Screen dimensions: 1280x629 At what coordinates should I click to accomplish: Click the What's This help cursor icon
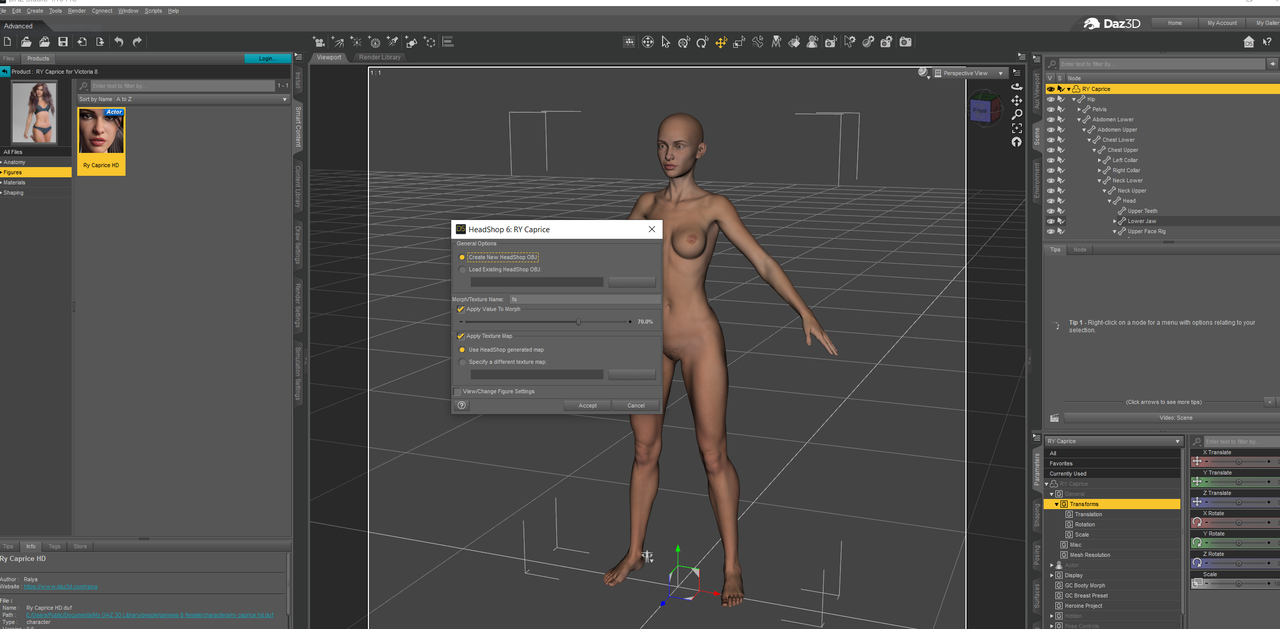click(1269, 42)
